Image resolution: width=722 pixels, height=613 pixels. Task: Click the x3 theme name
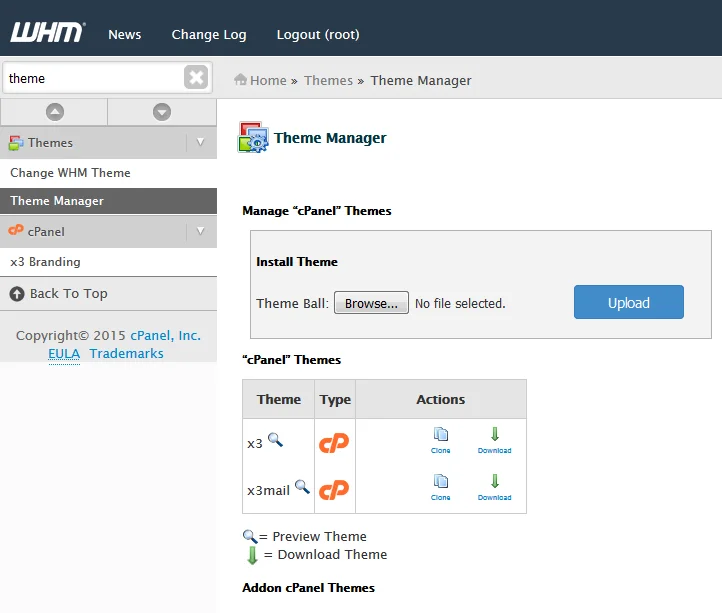[x=255, y=444]
